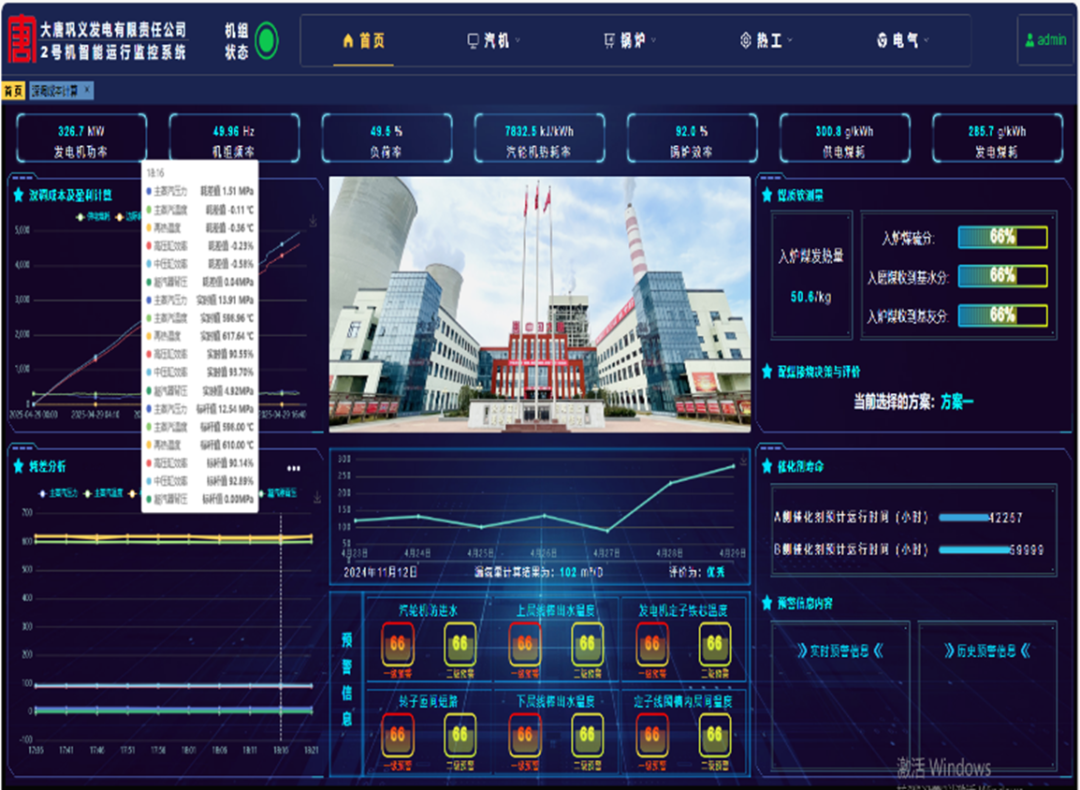Download the cost chart with its download icon

[313, 221]
